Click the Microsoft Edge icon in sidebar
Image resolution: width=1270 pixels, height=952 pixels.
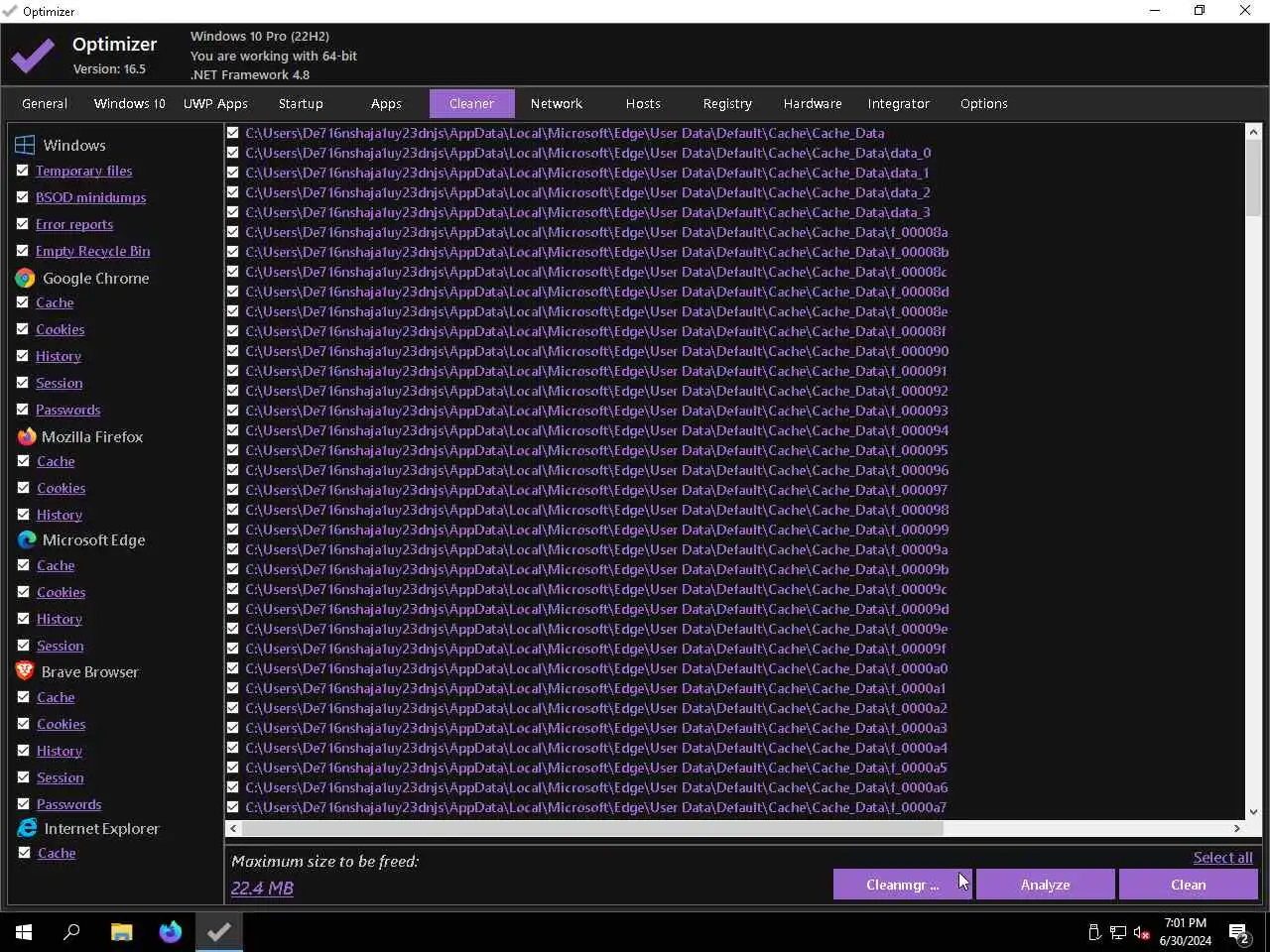tap(27, 539)
